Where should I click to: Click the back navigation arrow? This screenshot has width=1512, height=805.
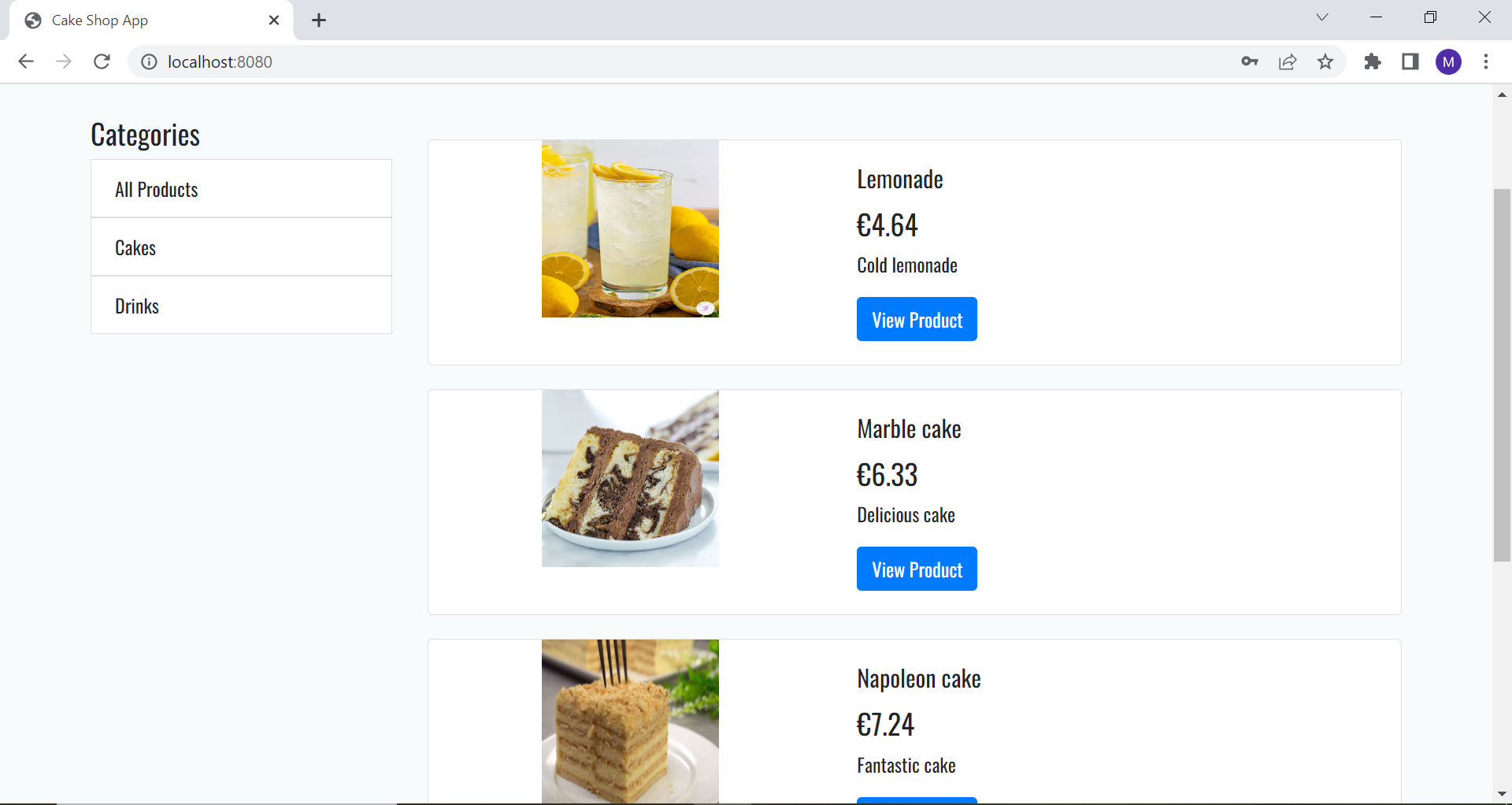click(x=26, y=61)
